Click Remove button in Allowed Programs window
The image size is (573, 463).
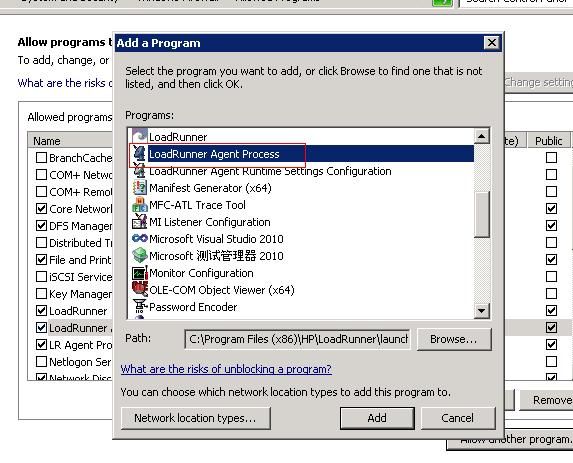tap(546, 401)
